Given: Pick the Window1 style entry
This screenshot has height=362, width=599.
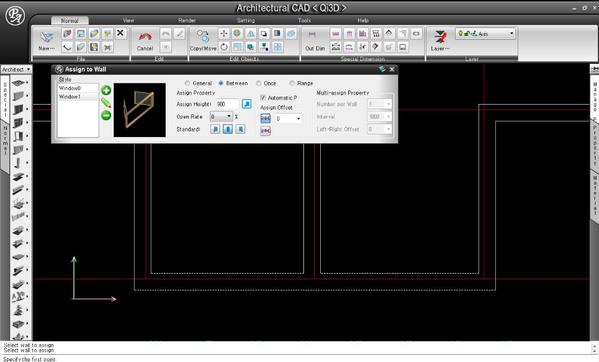Looking at the screenshot, I should (78, 97).
